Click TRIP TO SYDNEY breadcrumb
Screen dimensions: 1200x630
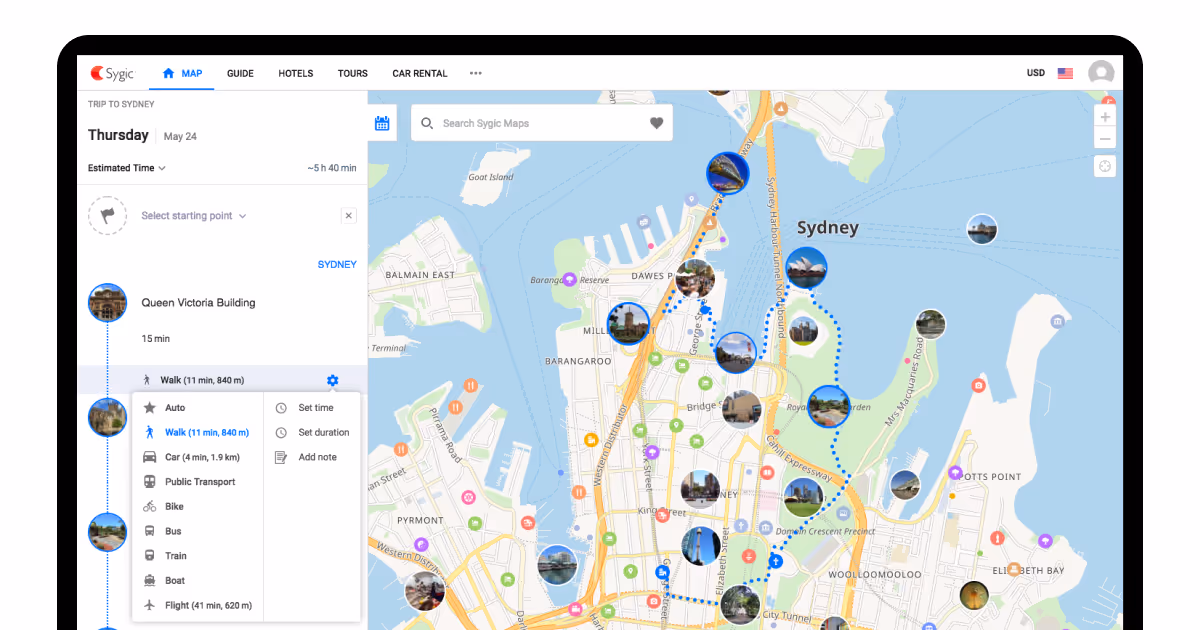click(x=121, y=104)
